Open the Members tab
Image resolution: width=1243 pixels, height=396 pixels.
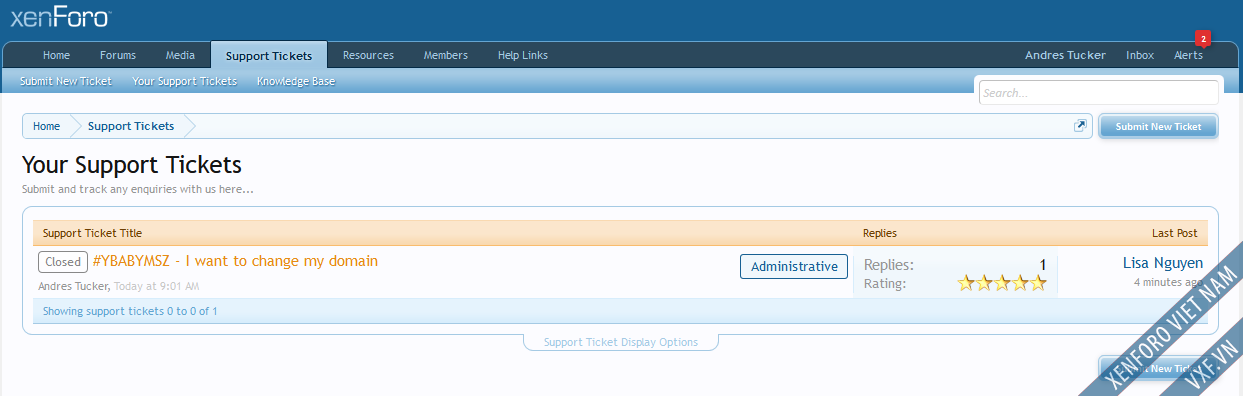point(446,55)
